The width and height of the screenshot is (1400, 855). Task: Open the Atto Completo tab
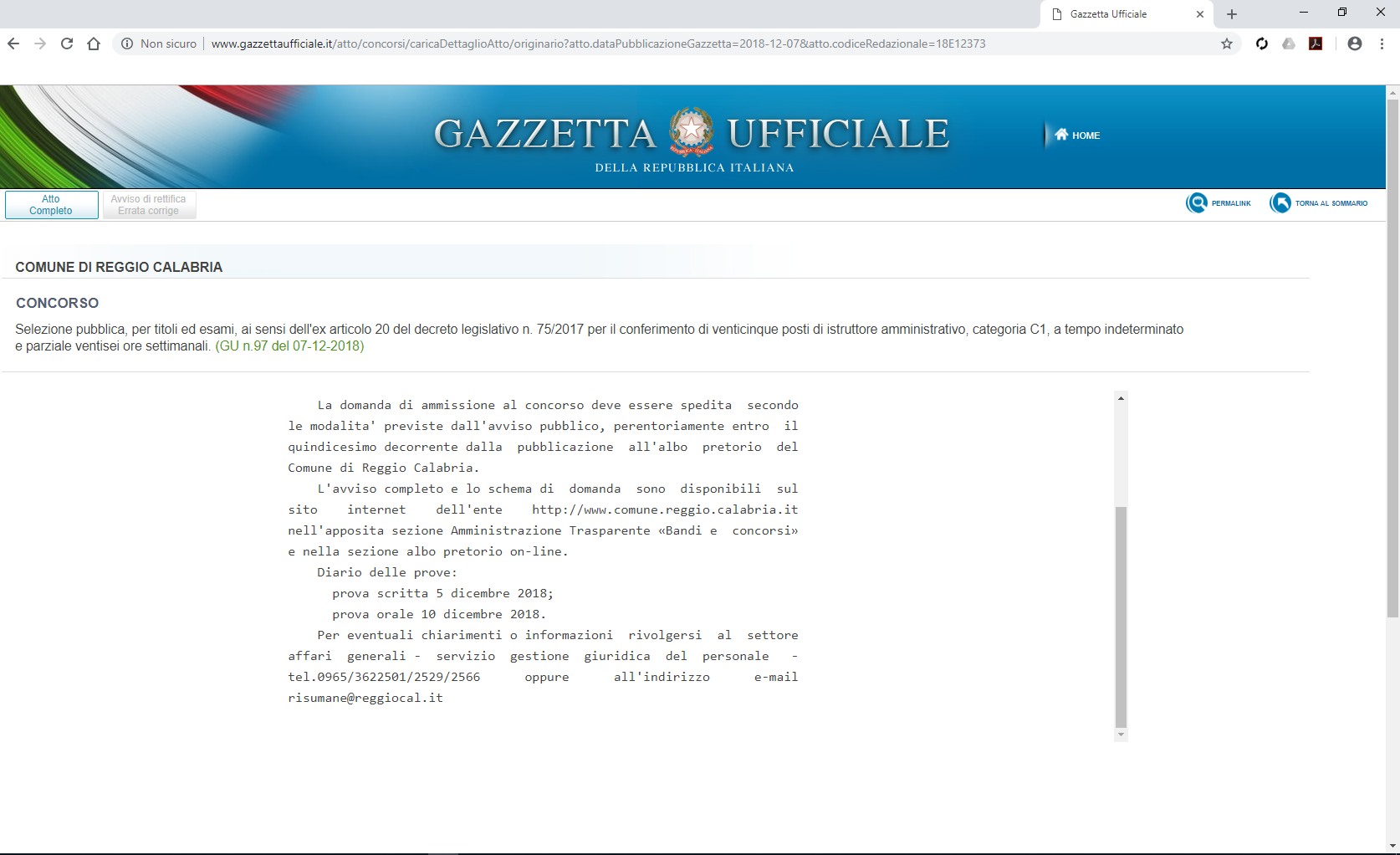51,205
